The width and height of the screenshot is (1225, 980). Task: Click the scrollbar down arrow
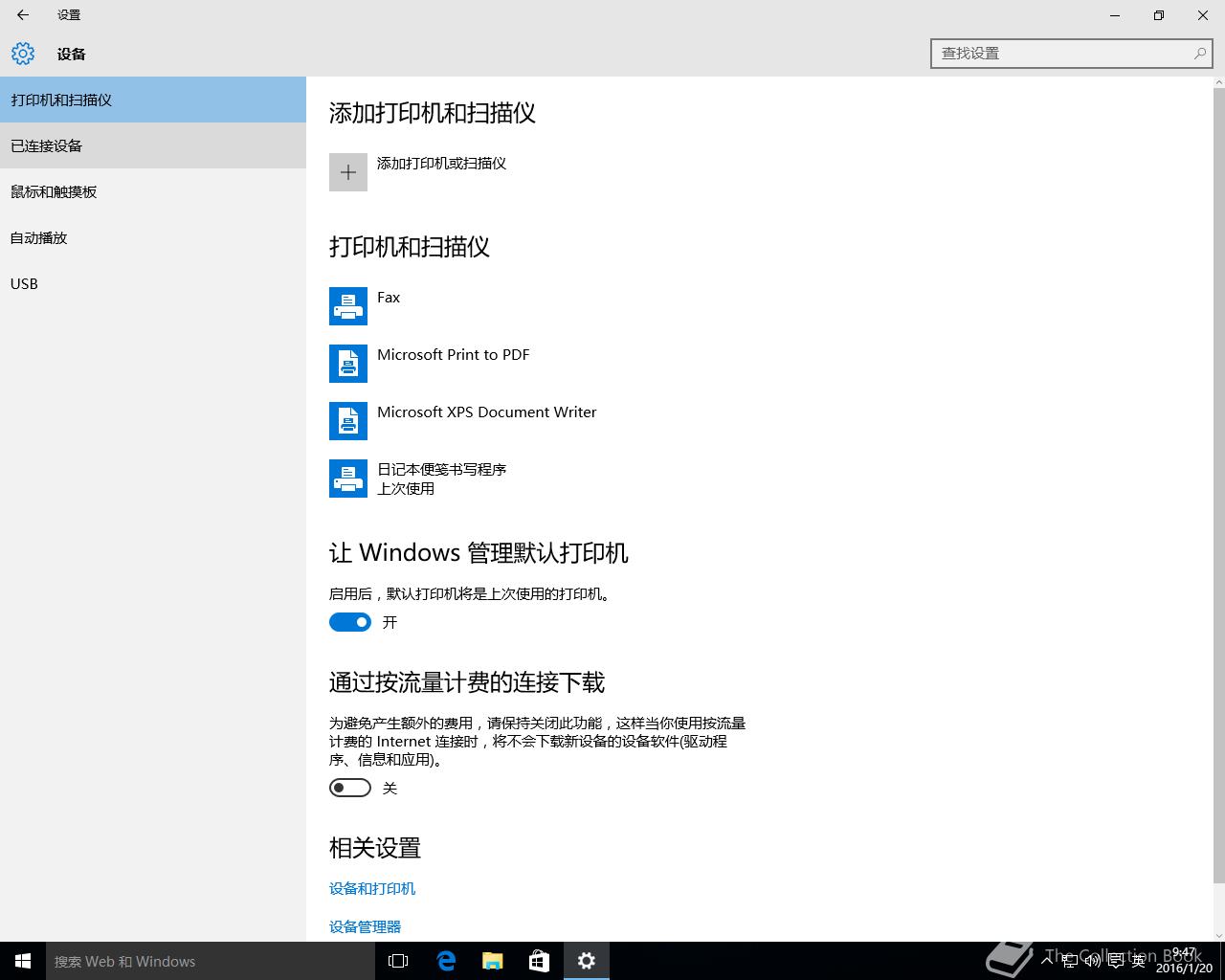pos(1218,934)
